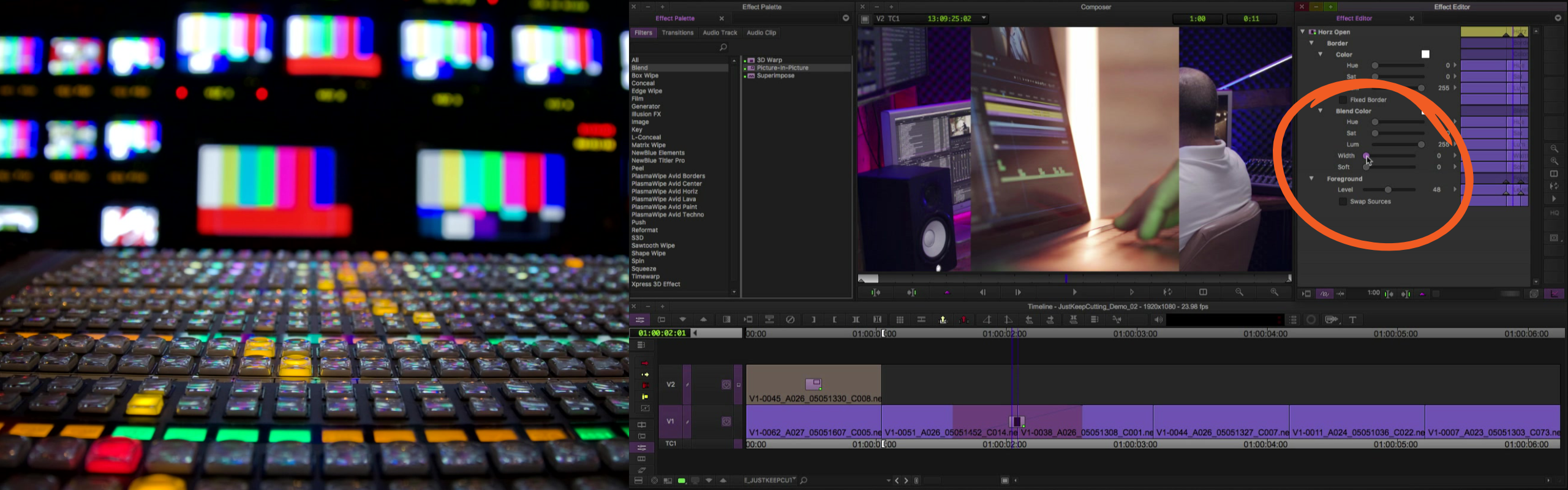Screen dimensions: 1568x490
Task: Select the Effect Editor panel tab
Action: click(x=1354, y=18)
